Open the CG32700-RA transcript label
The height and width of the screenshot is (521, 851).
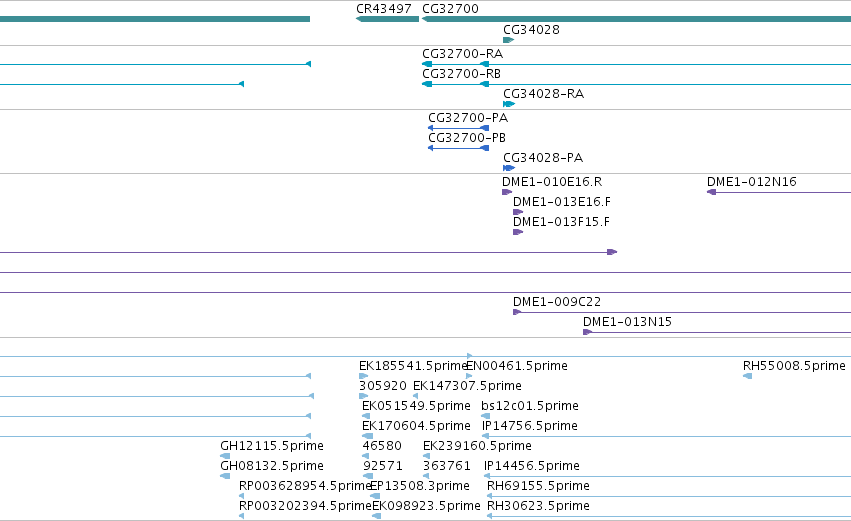coord(462,54)
